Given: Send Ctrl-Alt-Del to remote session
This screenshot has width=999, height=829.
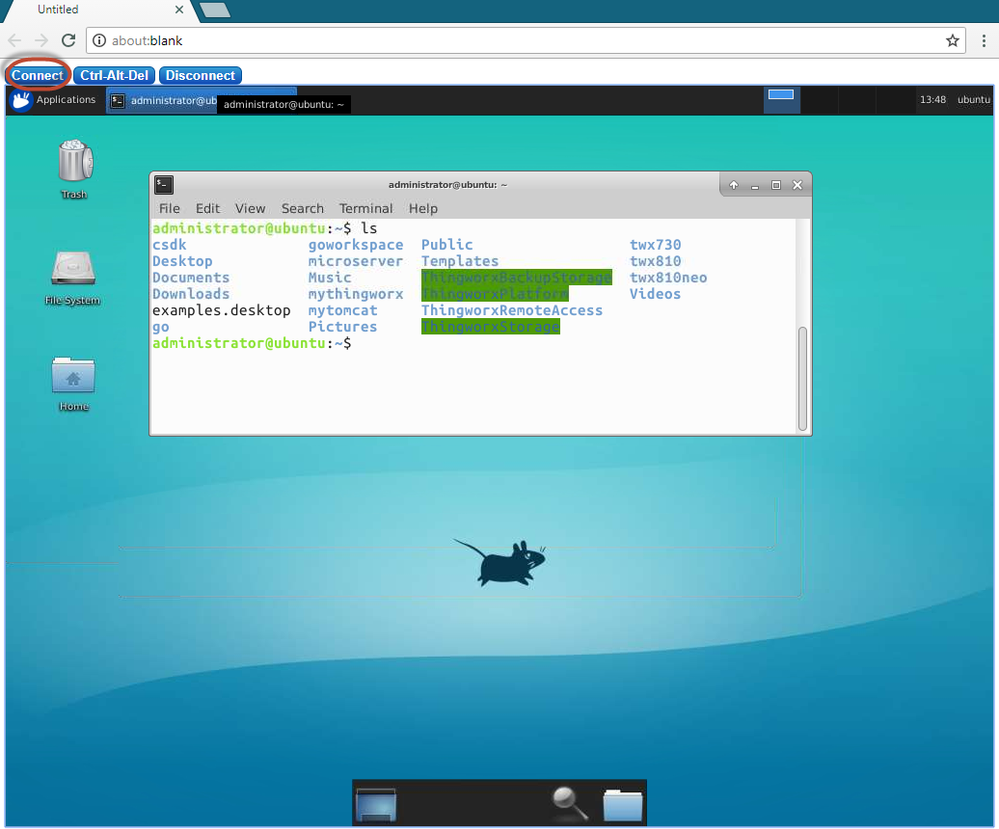Looking at the screenshot, I should coord(114,76).
